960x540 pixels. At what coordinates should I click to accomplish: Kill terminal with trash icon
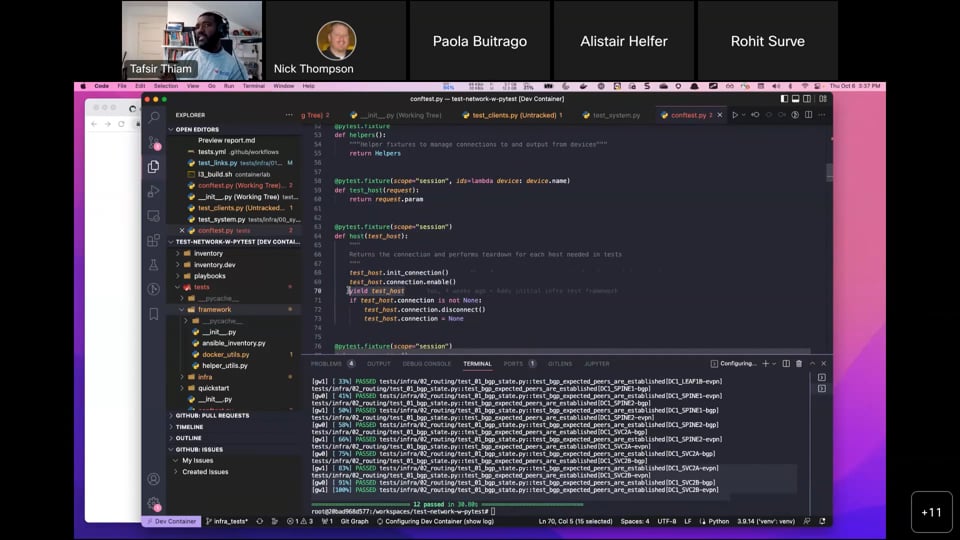(799, 364)
